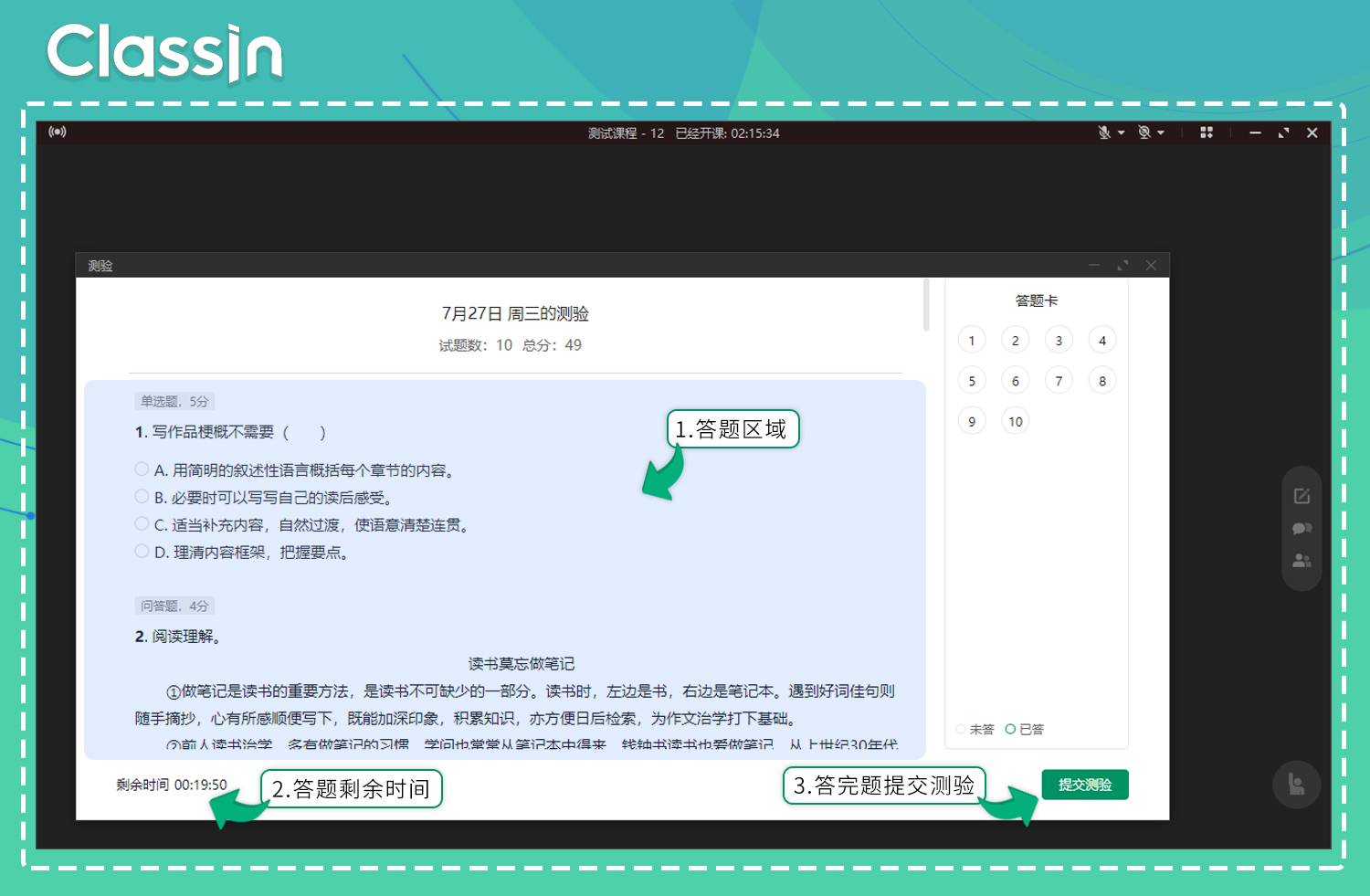This screenshot has width=1370, height=896.
Task: Select option B 必要时可以写写自己的读后感受
Action: [142, 497]
